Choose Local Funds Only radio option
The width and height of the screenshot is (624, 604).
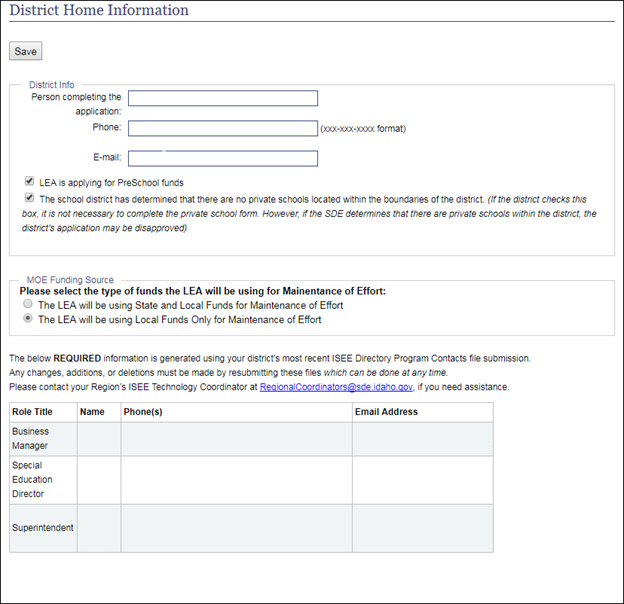(x=28, y=320)
